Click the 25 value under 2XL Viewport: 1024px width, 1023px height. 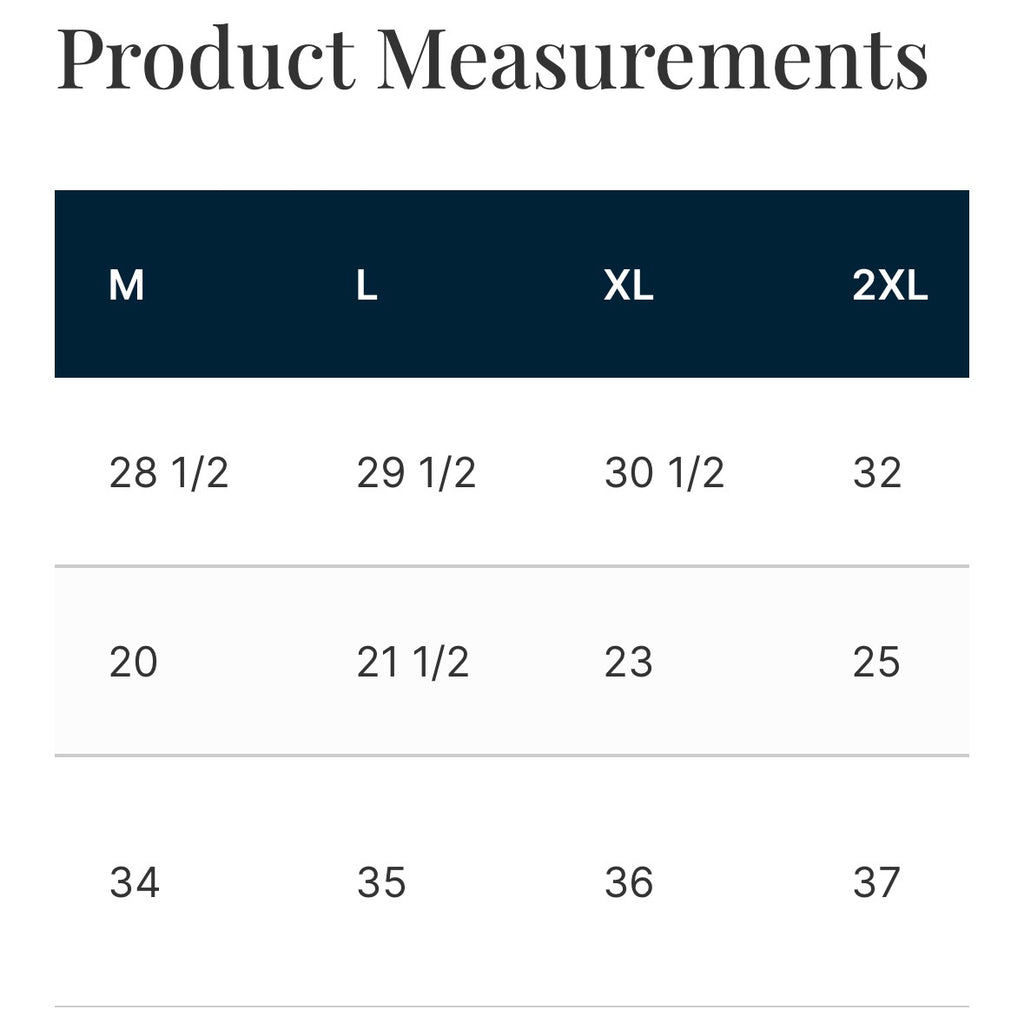(876, 662)
